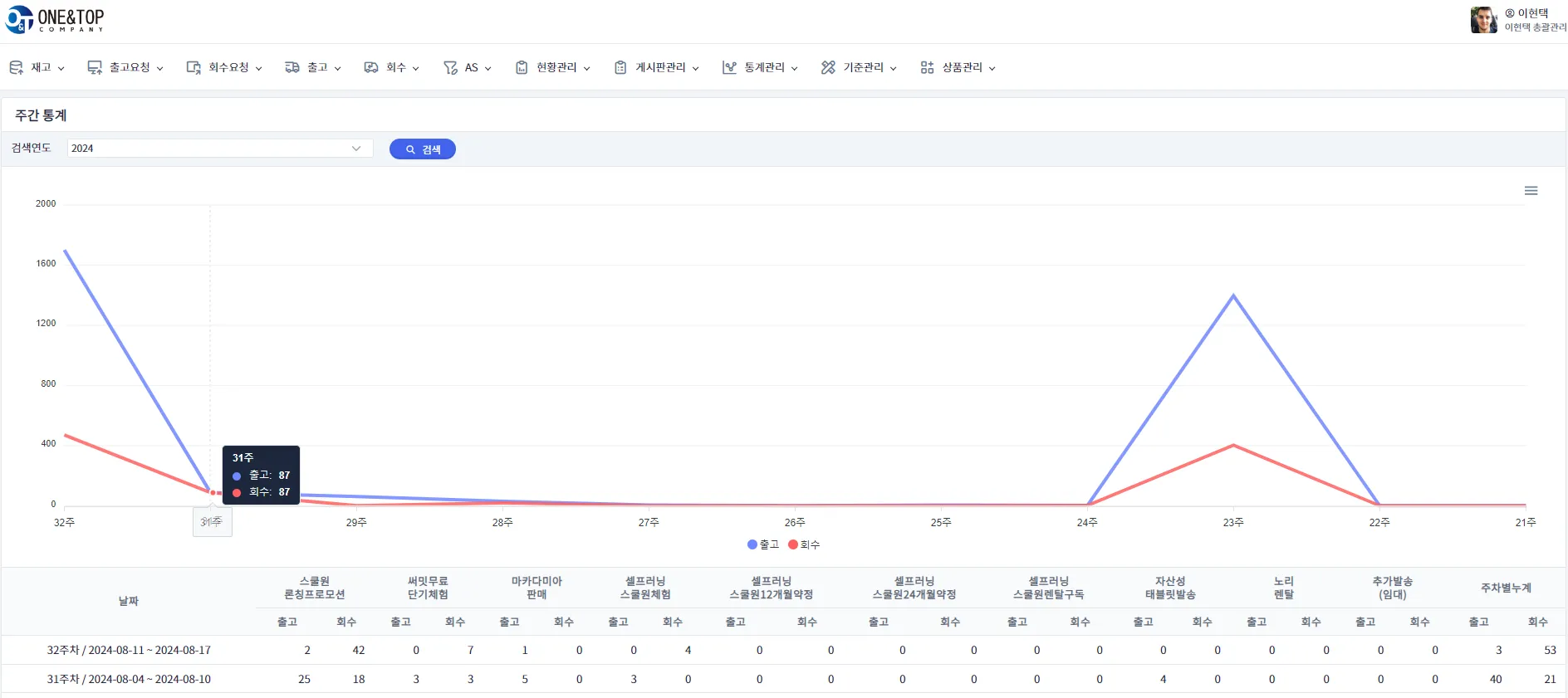Click the user profile avatar

click(1484, 20)
